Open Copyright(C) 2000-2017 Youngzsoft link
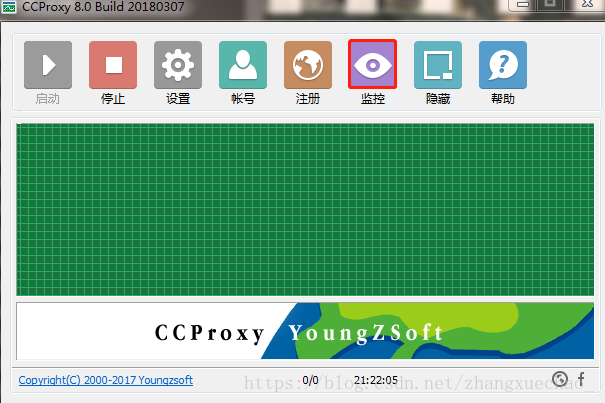 [106, 380]
